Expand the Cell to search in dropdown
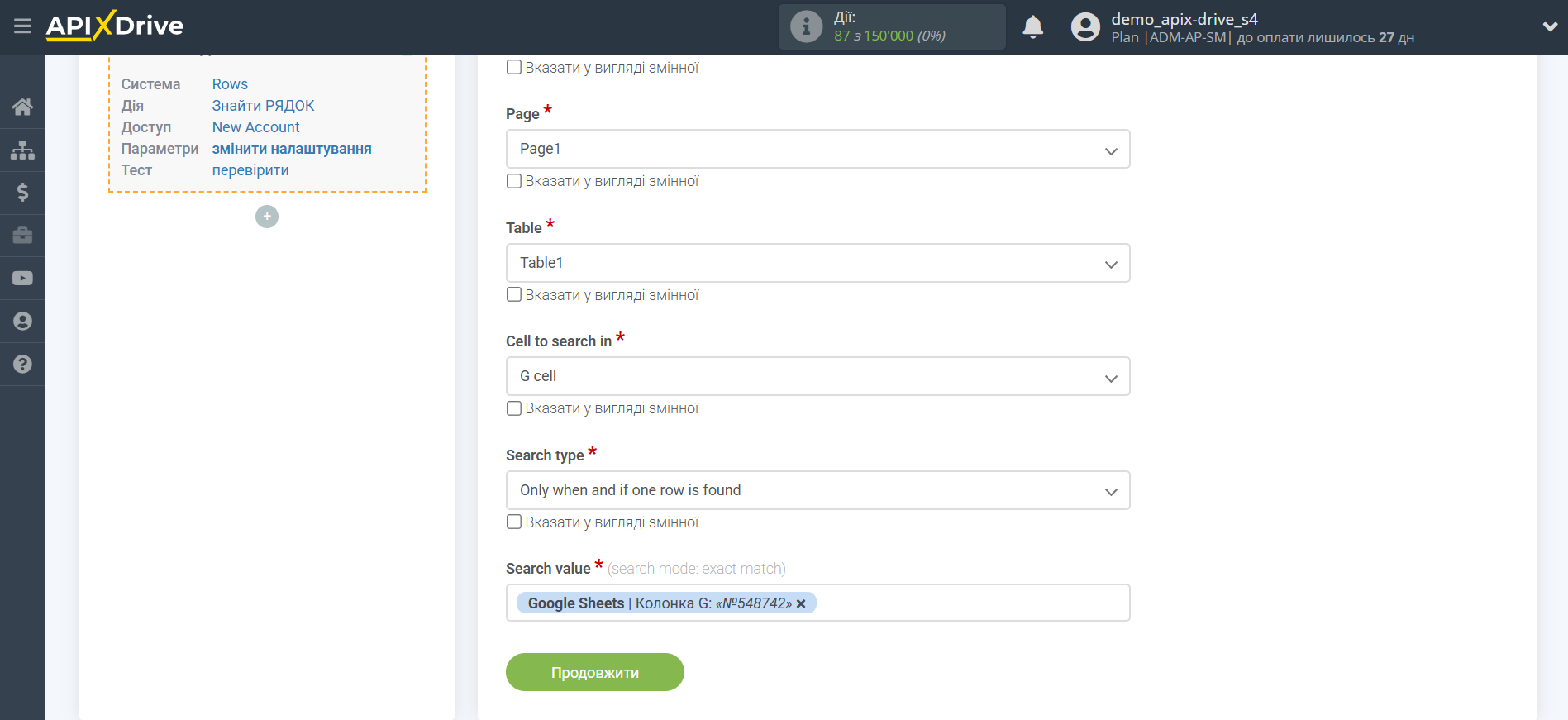This screenshot has width=1568, height=720. click(x=817, y=376)
